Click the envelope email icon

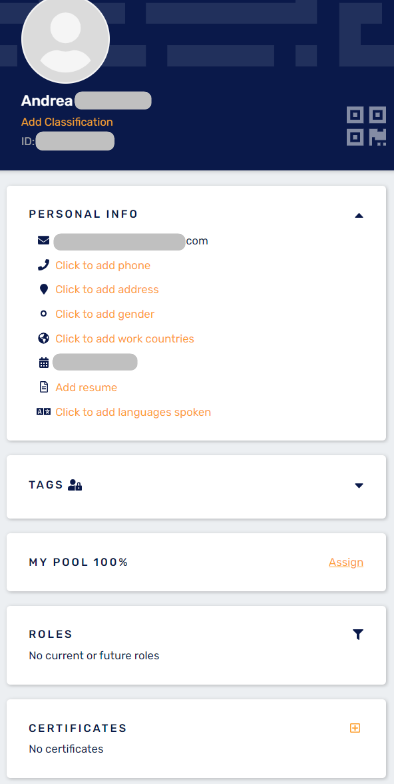(44, 240)
